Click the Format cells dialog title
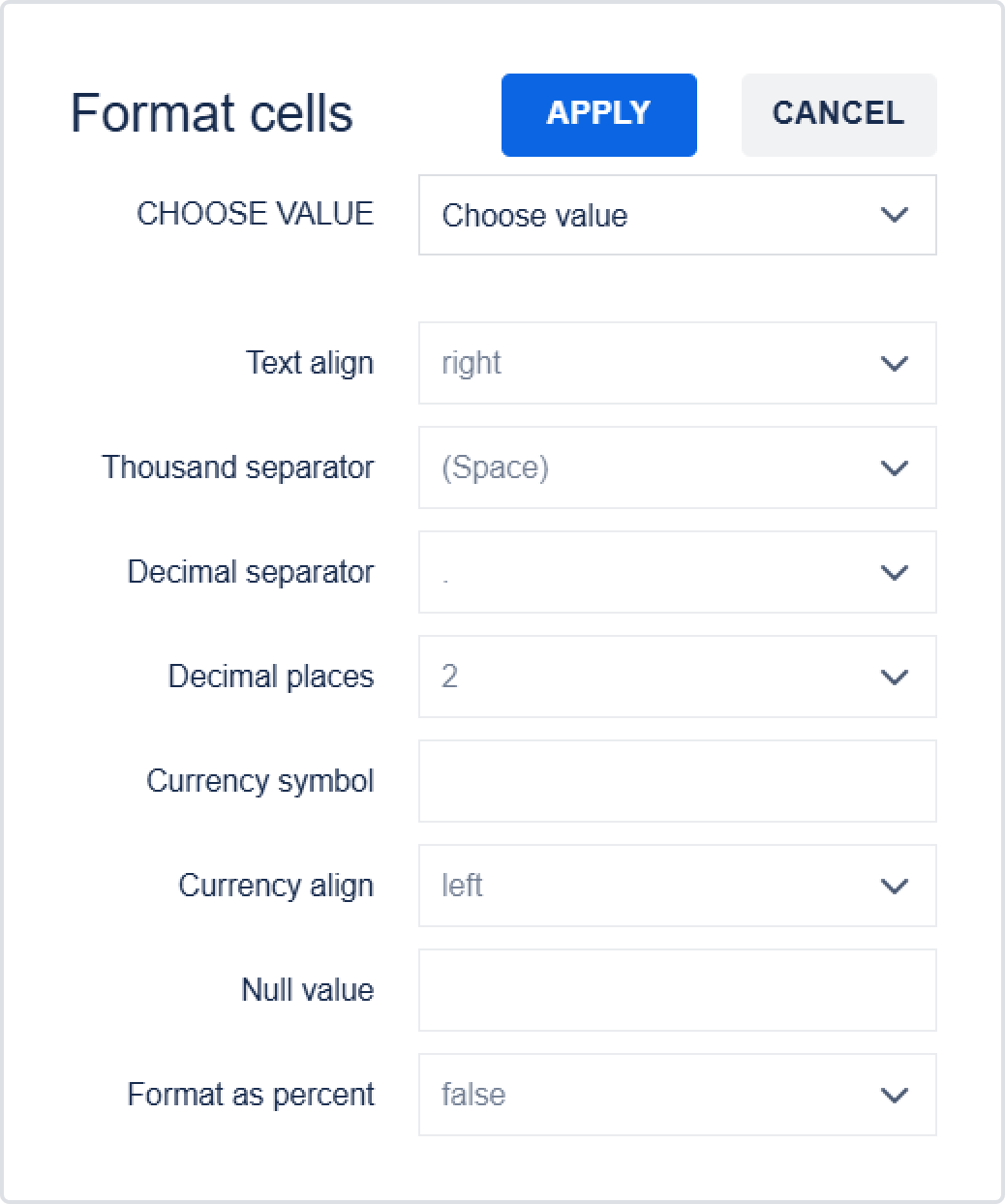The width and height of the screenshot is (1005, 1204). point(212,113)
